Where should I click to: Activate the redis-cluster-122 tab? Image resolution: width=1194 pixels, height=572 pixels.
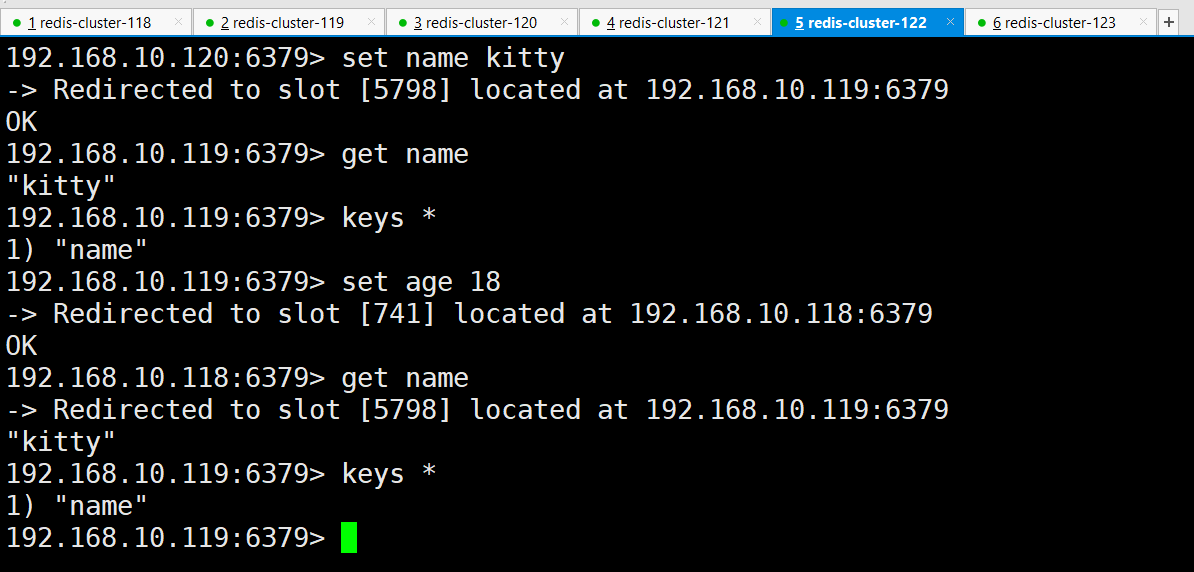867,22
